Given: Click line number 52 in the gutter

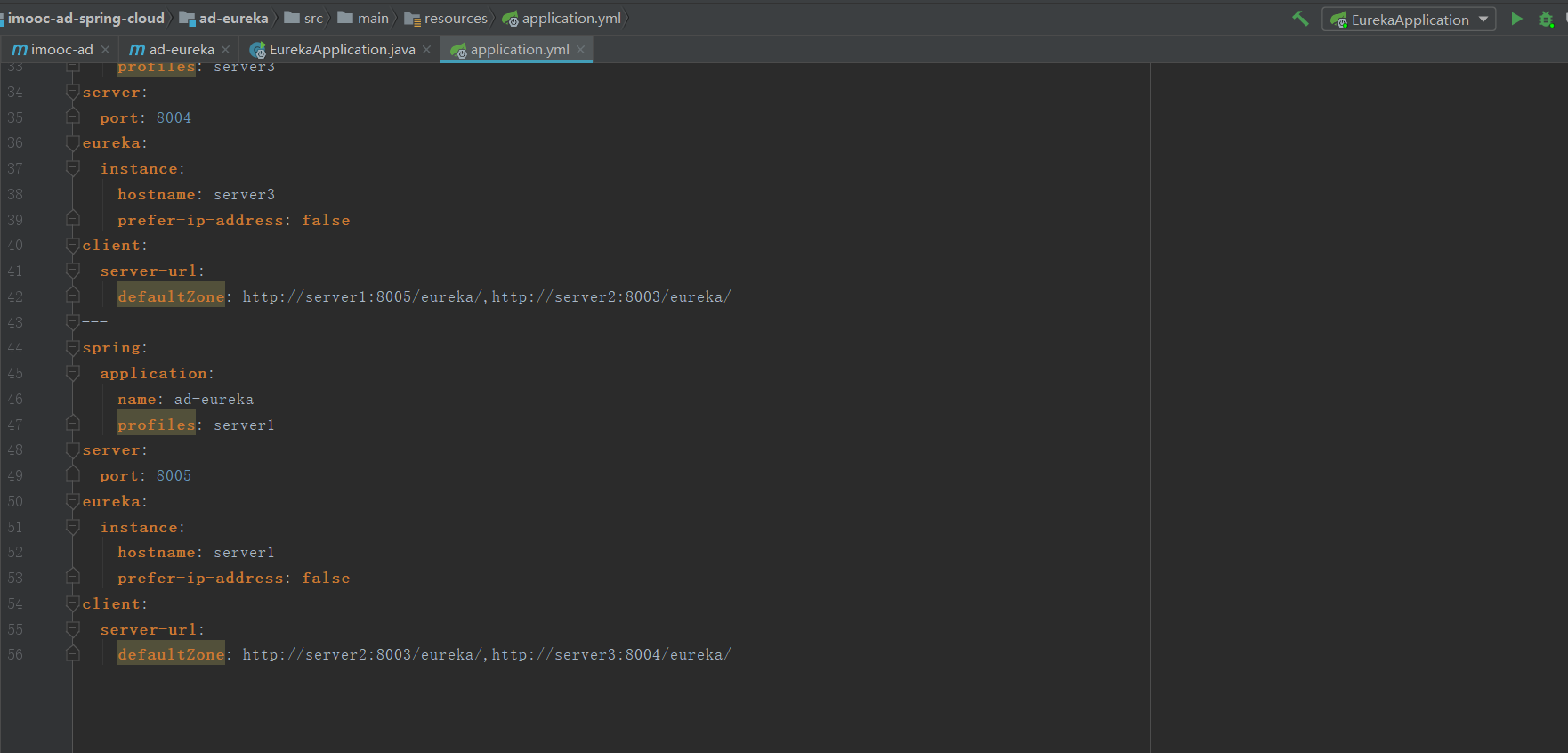Looking at the screenshot, I should pos(15,553).
